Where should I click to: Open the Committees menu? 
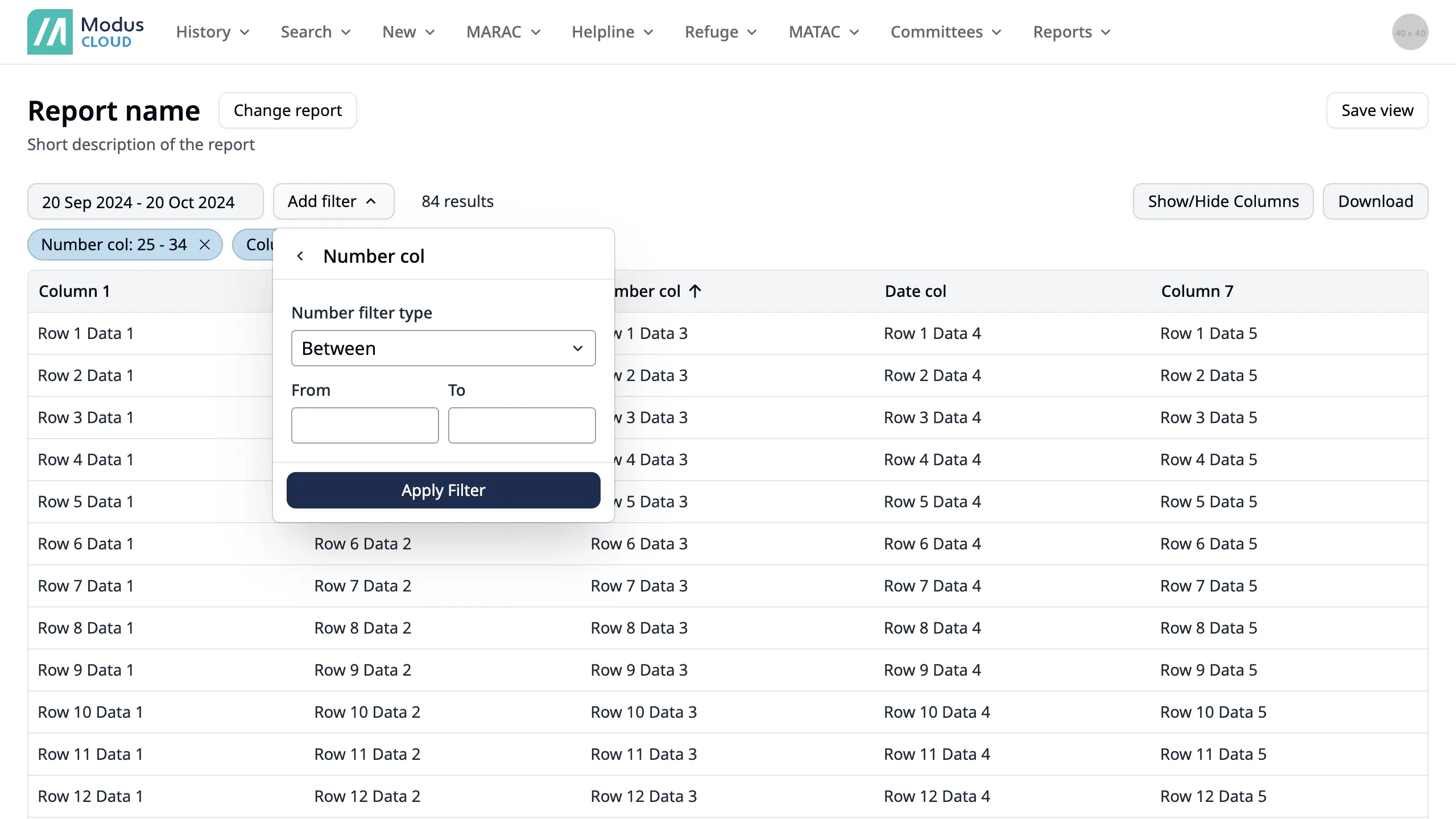(945, 32)
